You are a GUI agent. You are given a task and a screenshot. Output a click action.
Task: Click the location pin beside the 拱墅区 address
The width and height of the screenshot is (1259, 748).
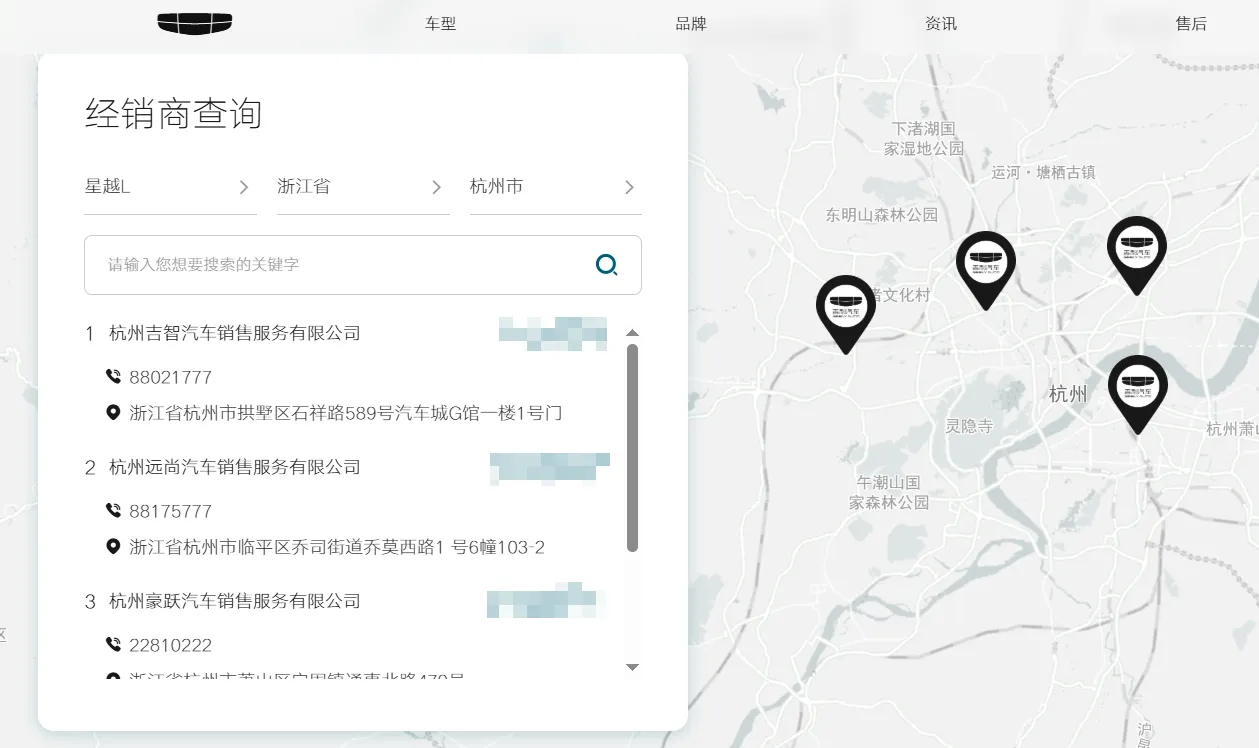point(113,412)
